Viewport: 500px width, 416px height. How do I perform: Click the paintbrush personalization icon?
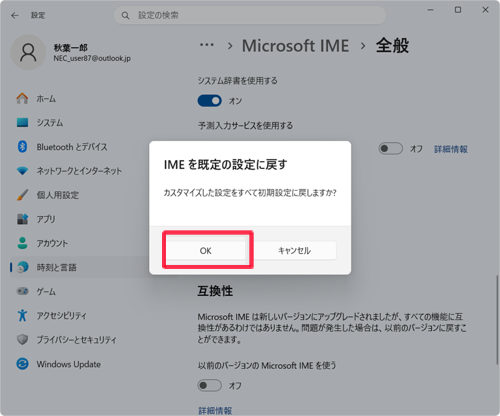[x=22, y=195]
